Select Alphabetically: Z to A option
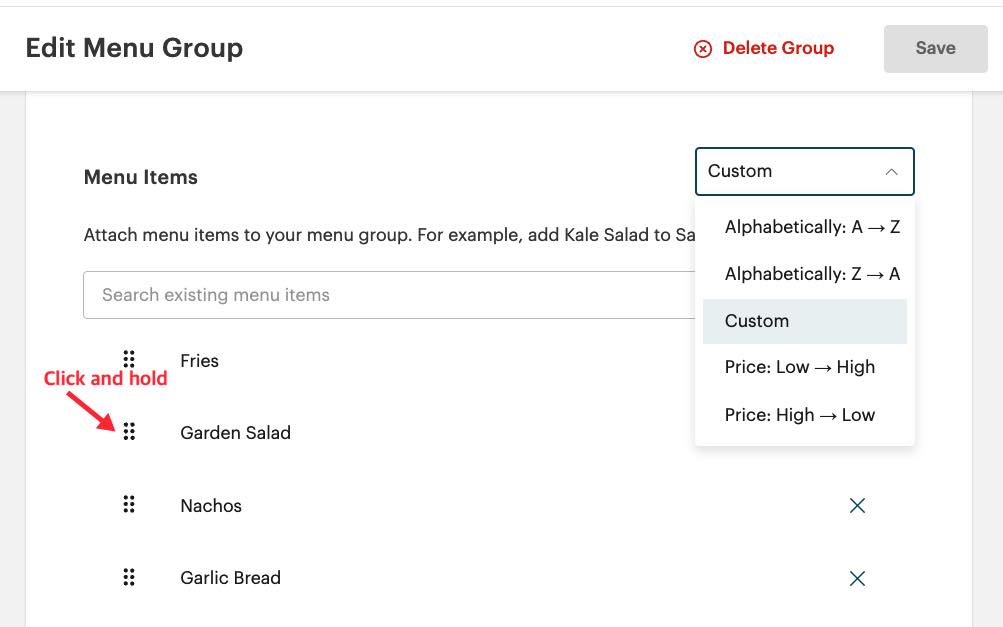 812,274
